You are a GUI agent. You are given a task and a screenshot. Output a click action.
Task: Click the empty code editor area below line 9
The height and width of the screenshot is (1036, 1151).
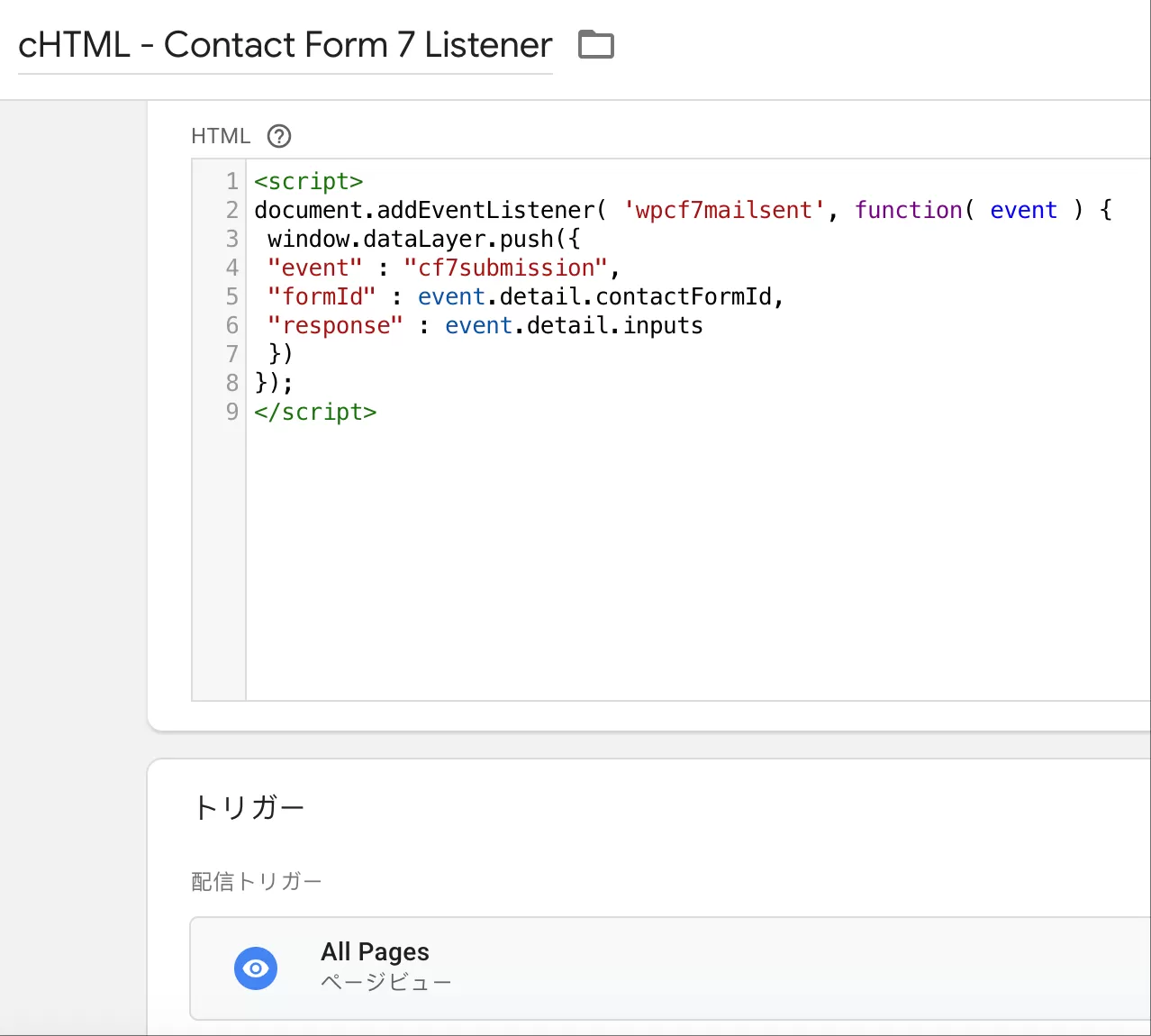pyautogui.click(x=698, y=563)
